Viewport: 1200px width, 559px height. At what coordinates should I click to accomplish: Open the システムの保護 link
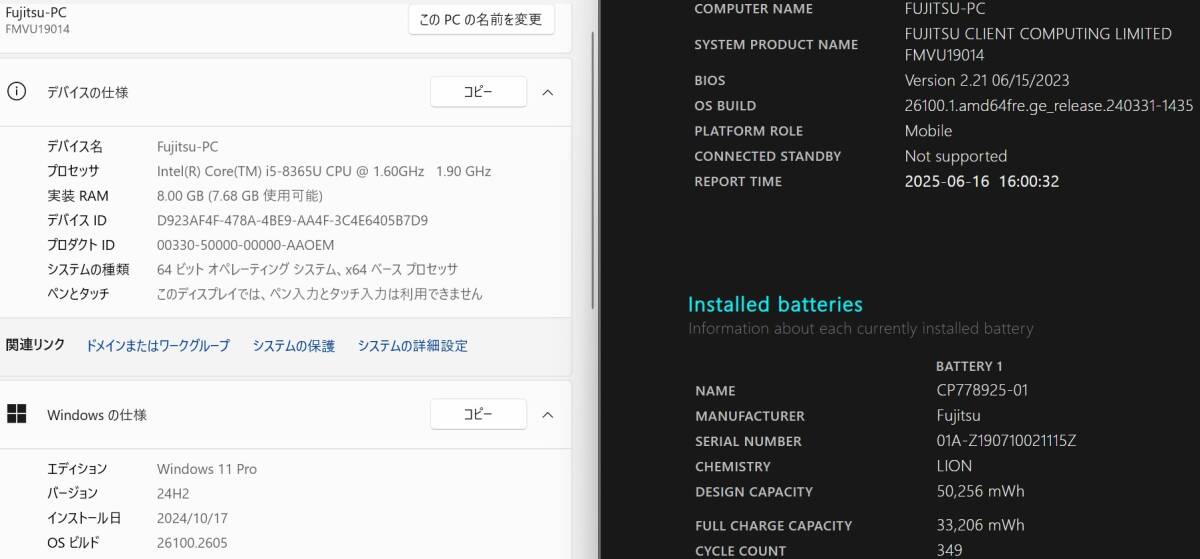[293, 346]
